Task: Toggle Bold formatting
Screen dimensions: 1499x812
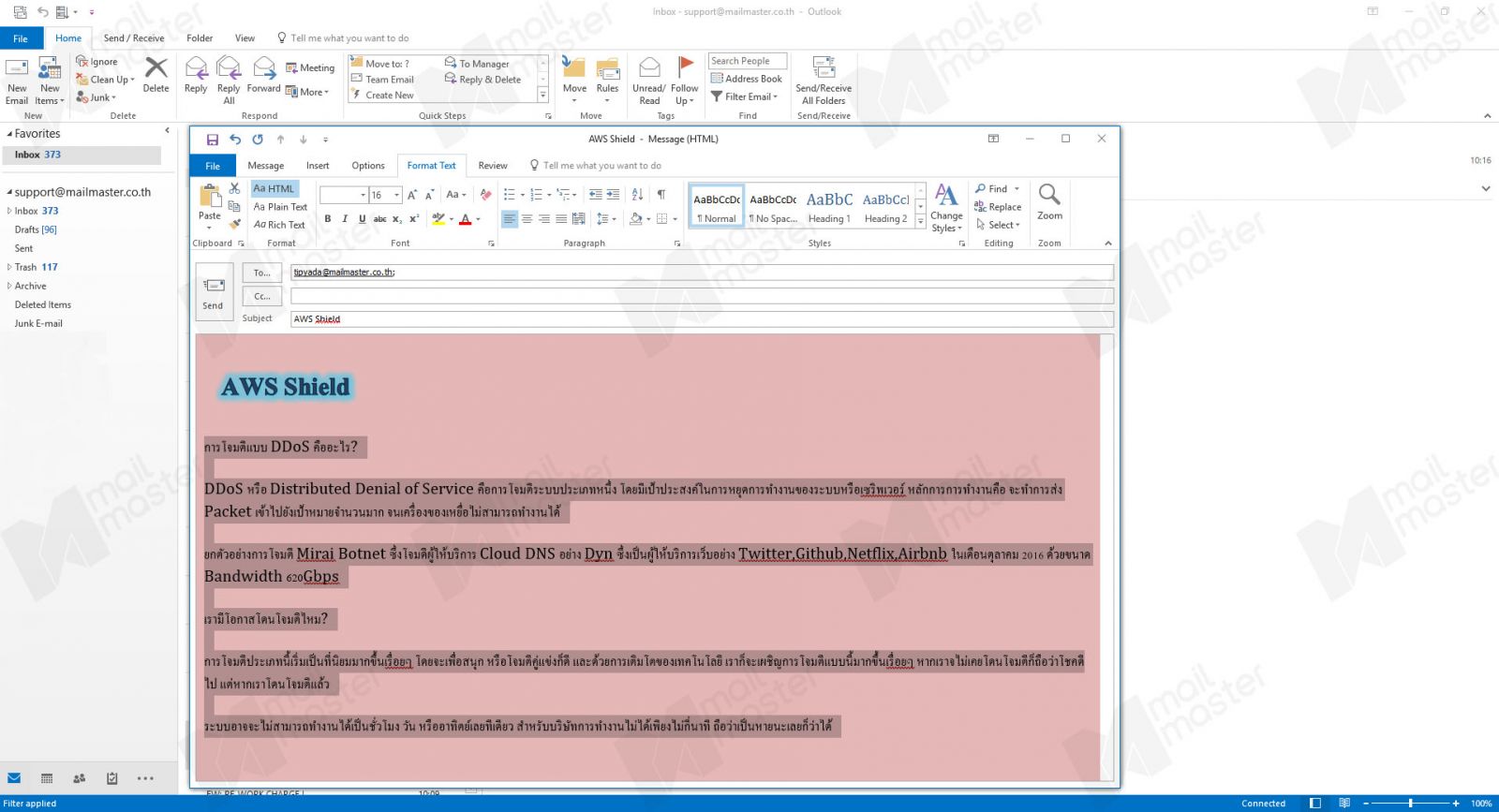Action: (x=327, y=219)
